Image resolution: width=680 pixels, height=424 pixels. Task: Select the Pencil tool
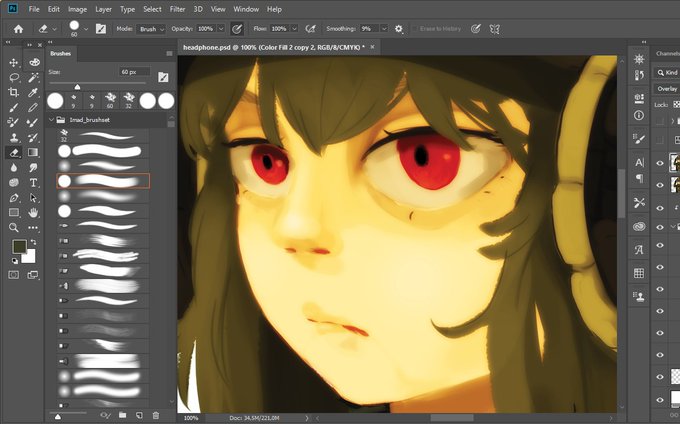33,108
